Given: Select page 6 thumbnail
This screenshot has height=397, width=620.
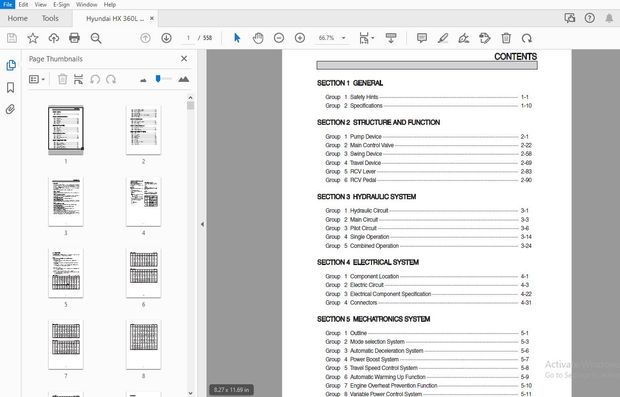Looking at the screenshot, I should [x=143, y=273].
